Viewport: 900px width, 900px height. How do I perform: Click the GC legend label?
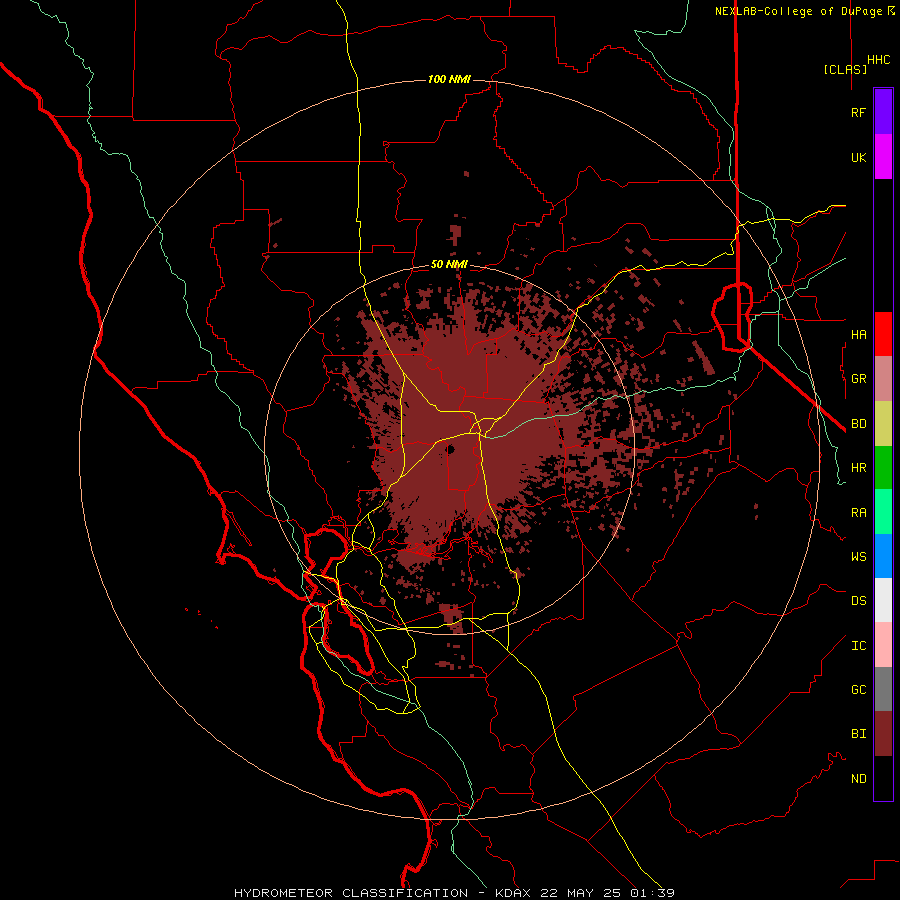tap(858, 690)
